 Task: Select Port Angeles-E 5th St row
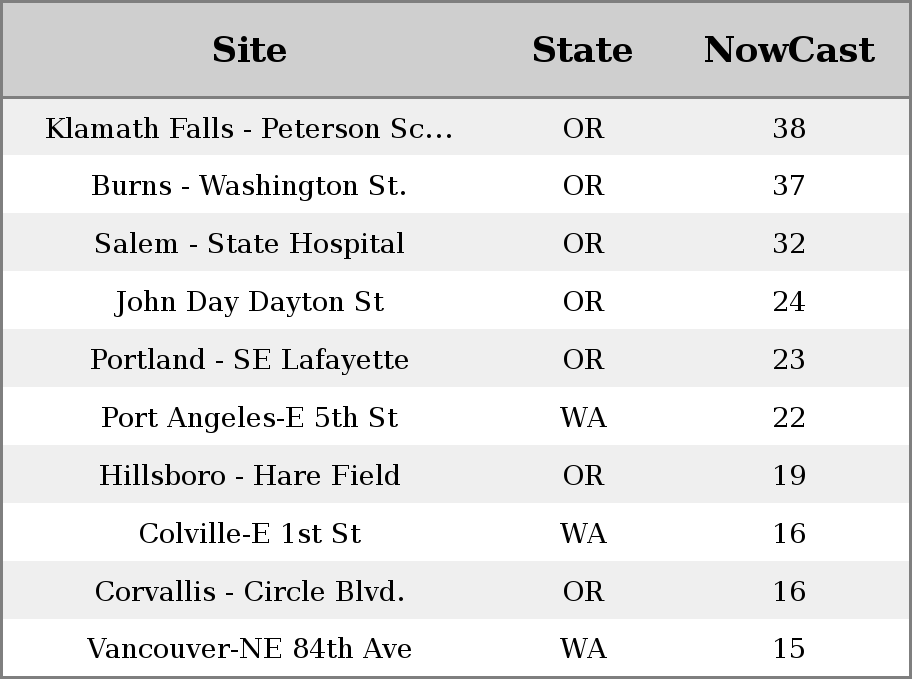click(249, 418)
